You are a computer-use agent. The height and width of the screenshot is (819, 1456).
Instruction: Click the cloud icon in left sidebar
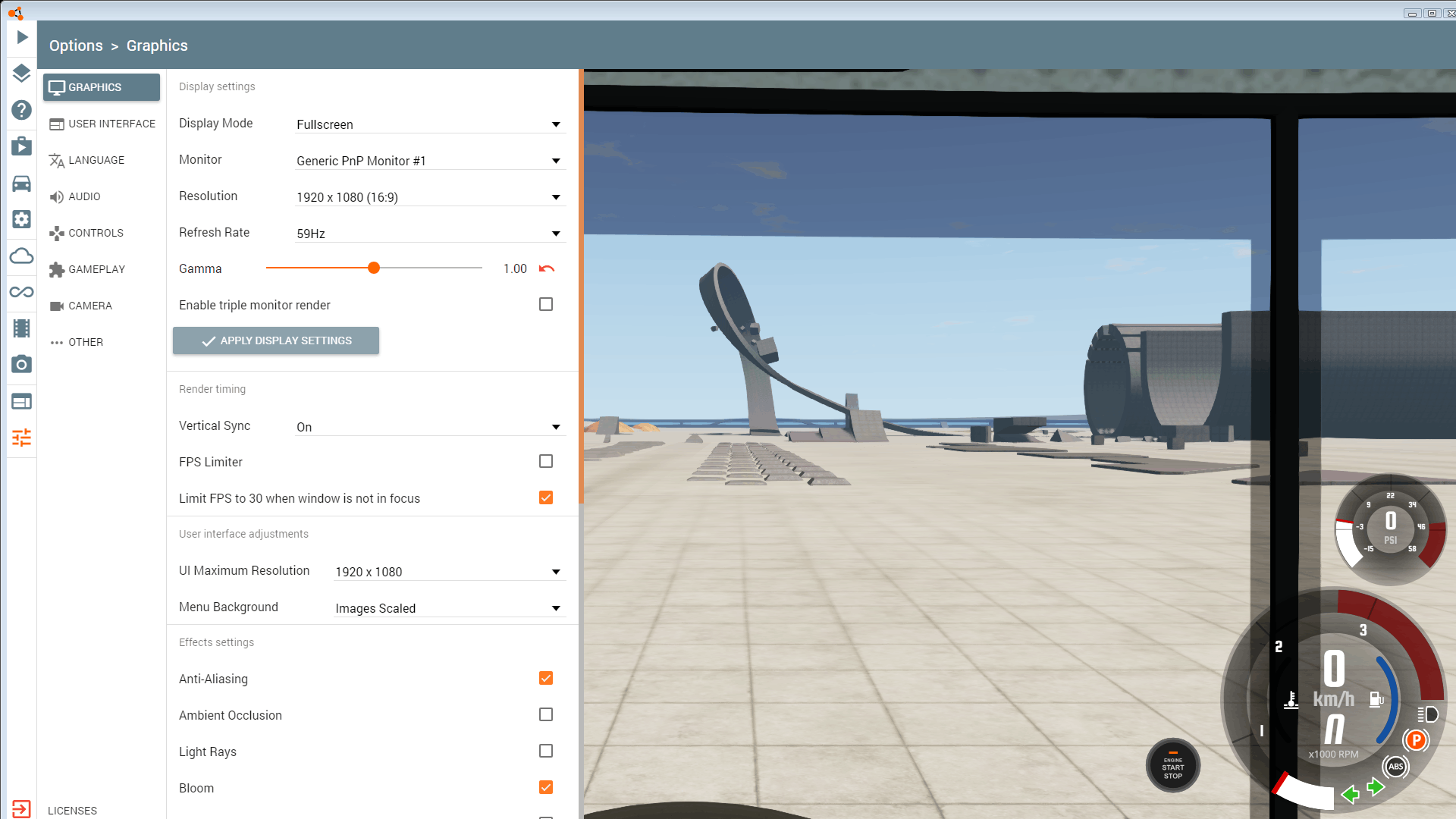point(21,256)
